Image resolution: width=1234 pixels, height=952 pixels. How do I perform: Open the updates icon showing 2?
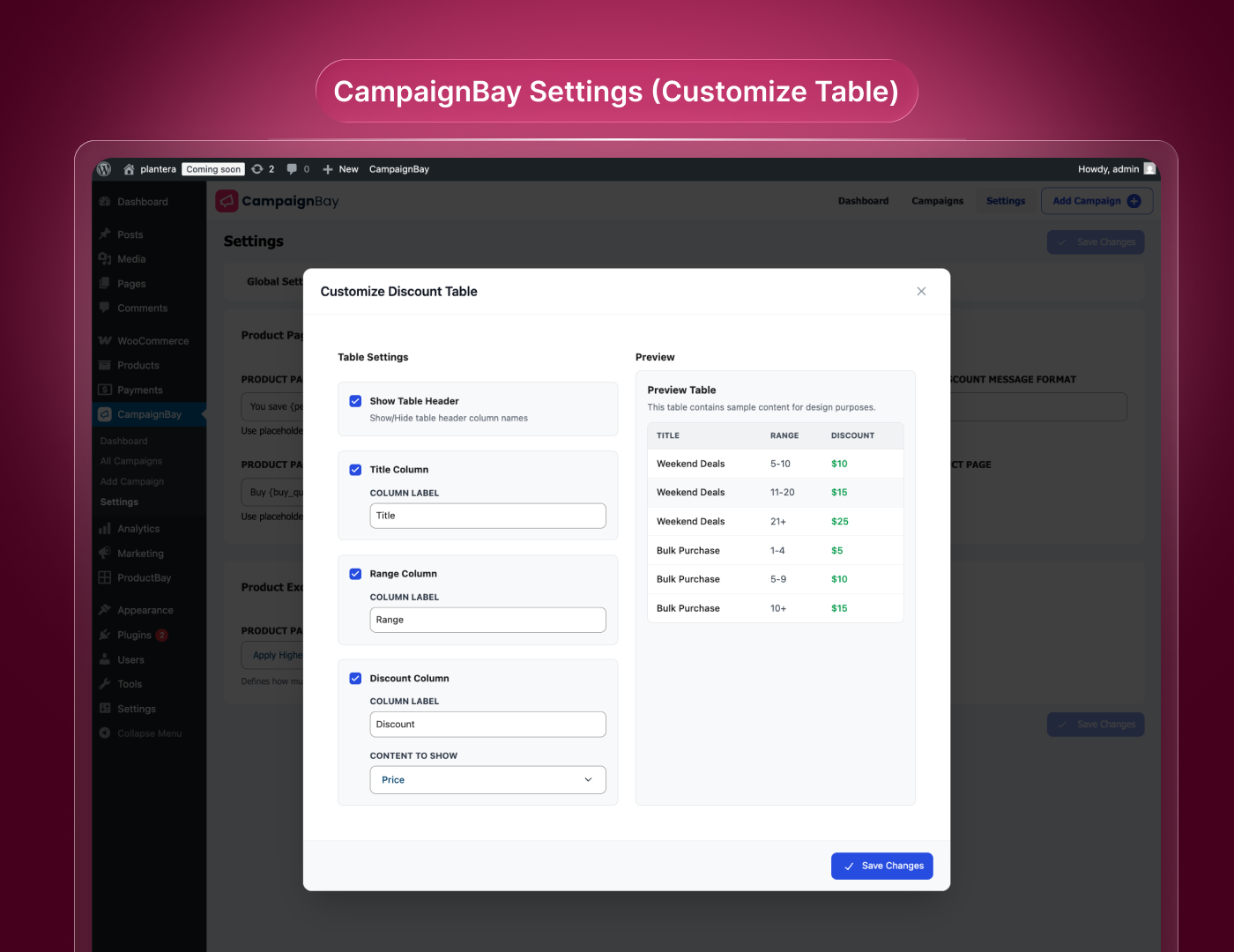click(257, 169)
